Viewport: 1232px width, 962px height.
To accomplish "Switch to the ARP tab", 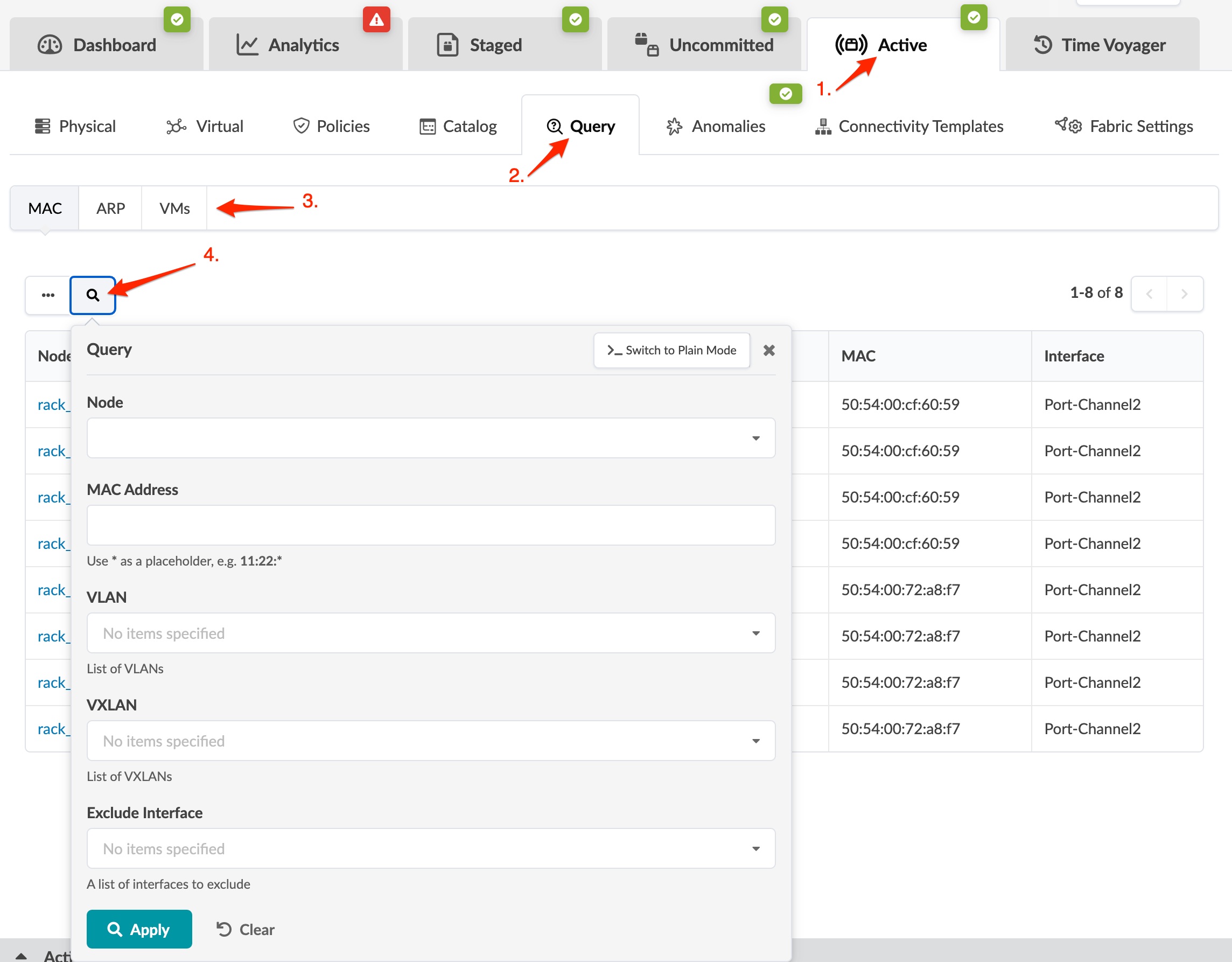I will point(110,208).
